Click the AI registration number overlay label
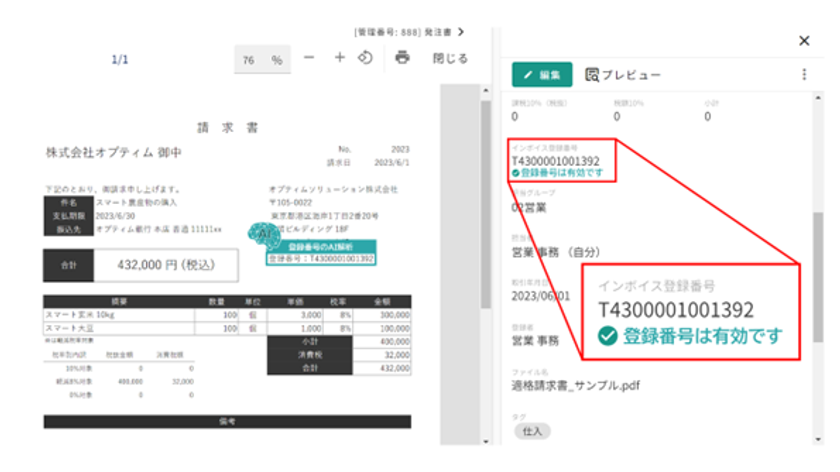The height and width of the screenshot is (472, 840). click(x=321, y=253)
